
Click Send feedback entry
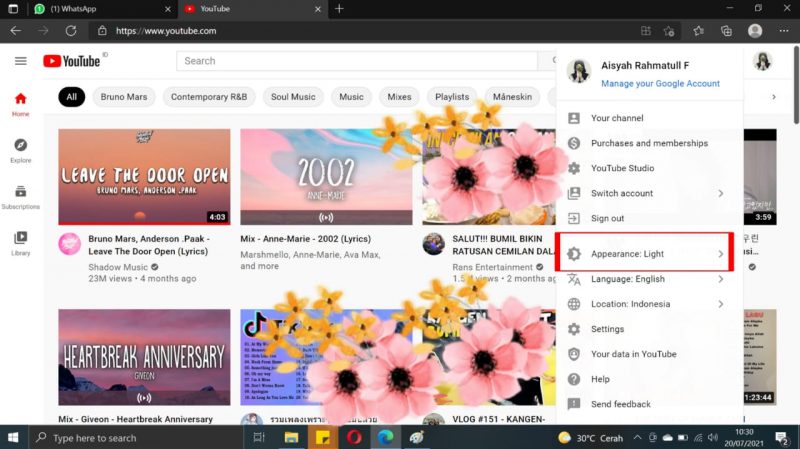tap(649, 404)
